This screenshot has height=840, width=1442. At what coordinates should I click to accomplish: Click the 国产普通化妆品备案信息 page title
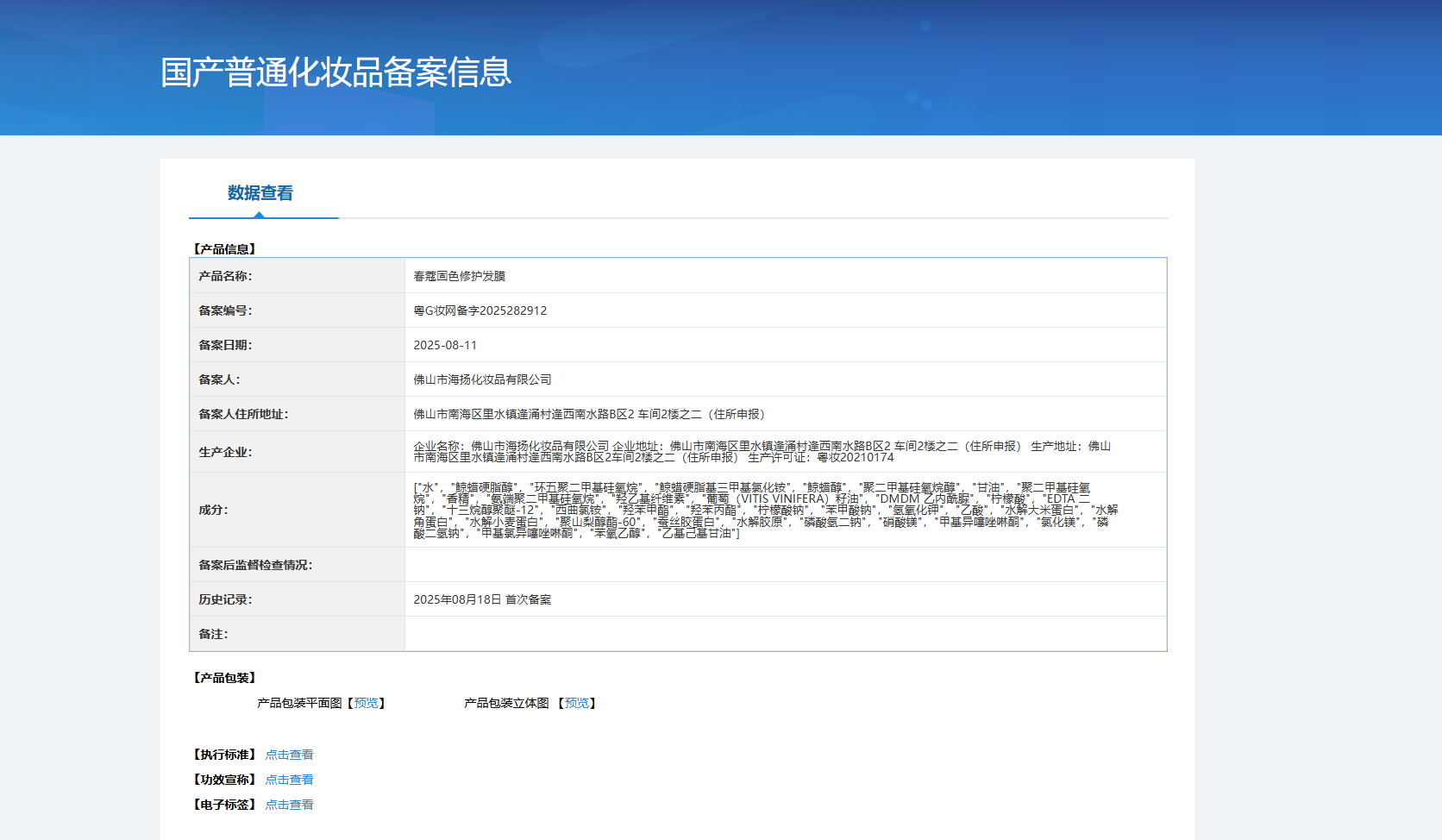[x=335, y=72]
